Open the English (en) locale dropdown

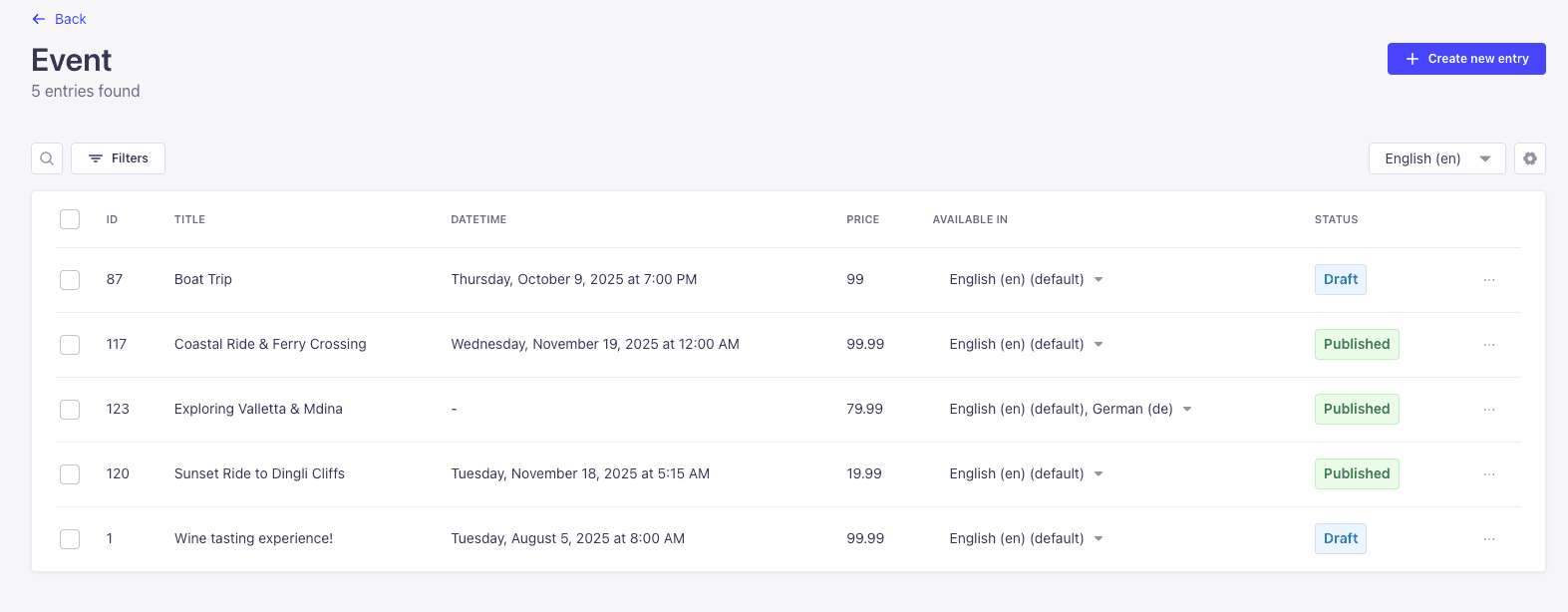click(x=1436, y=158)
